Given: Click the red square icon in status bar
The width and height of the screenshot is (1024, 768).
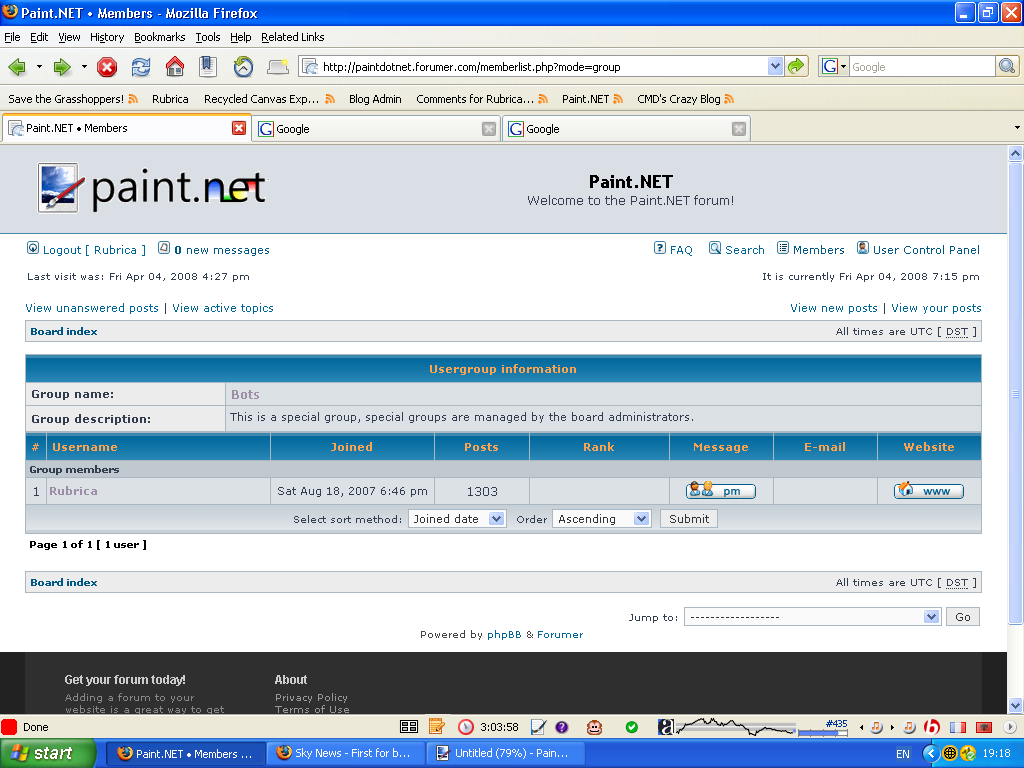Looking at the screenshot, I should (x=9, y=727).
